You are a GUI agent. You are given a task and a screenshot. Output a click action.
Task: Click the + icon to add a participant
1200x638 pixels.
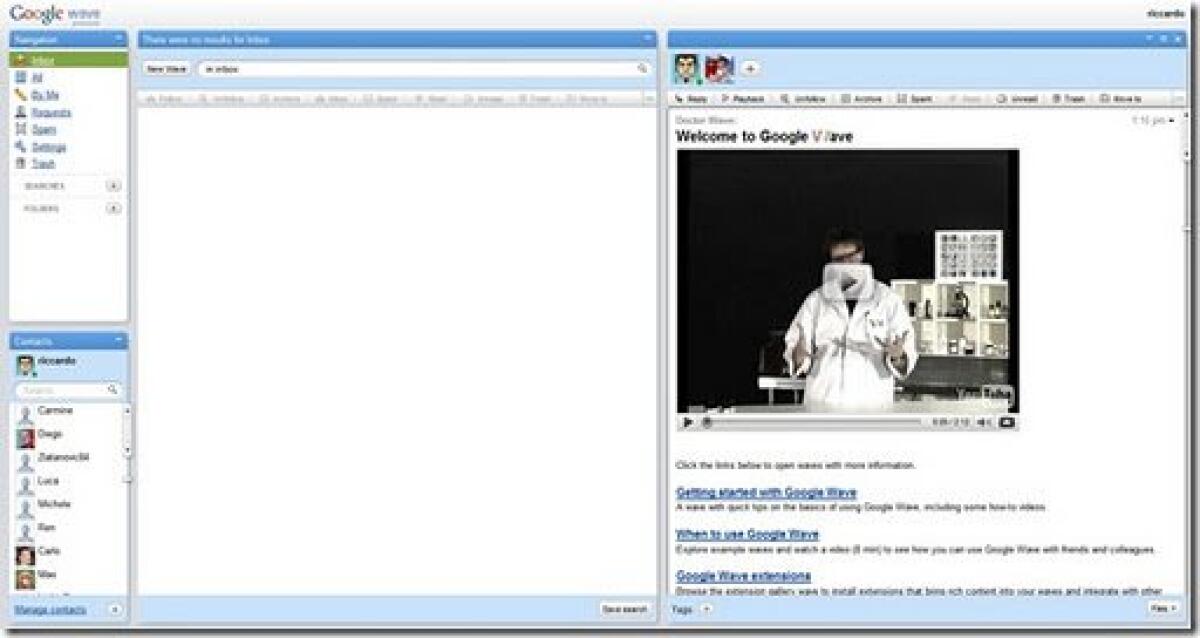pos(748,68)
